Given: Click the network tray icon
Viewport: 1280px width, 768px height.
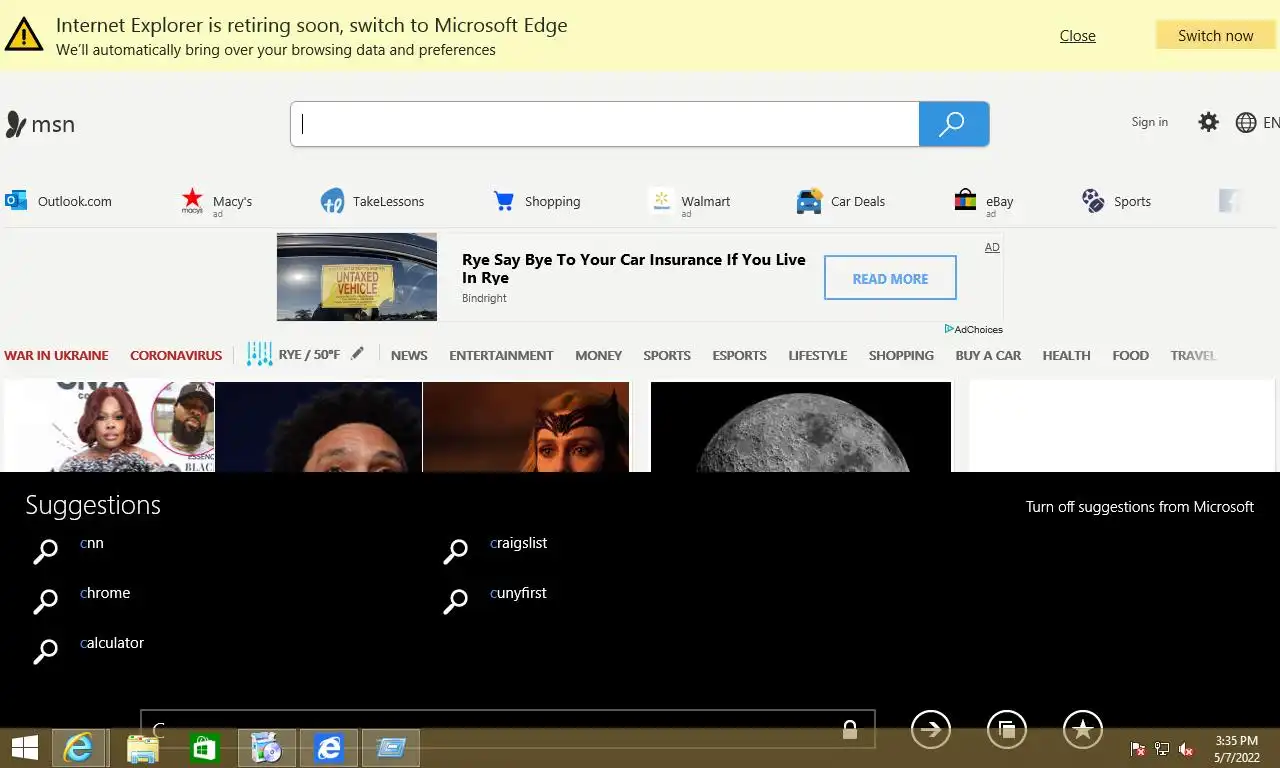Looking at the screenshot, I should click(x=1162, y=749).
